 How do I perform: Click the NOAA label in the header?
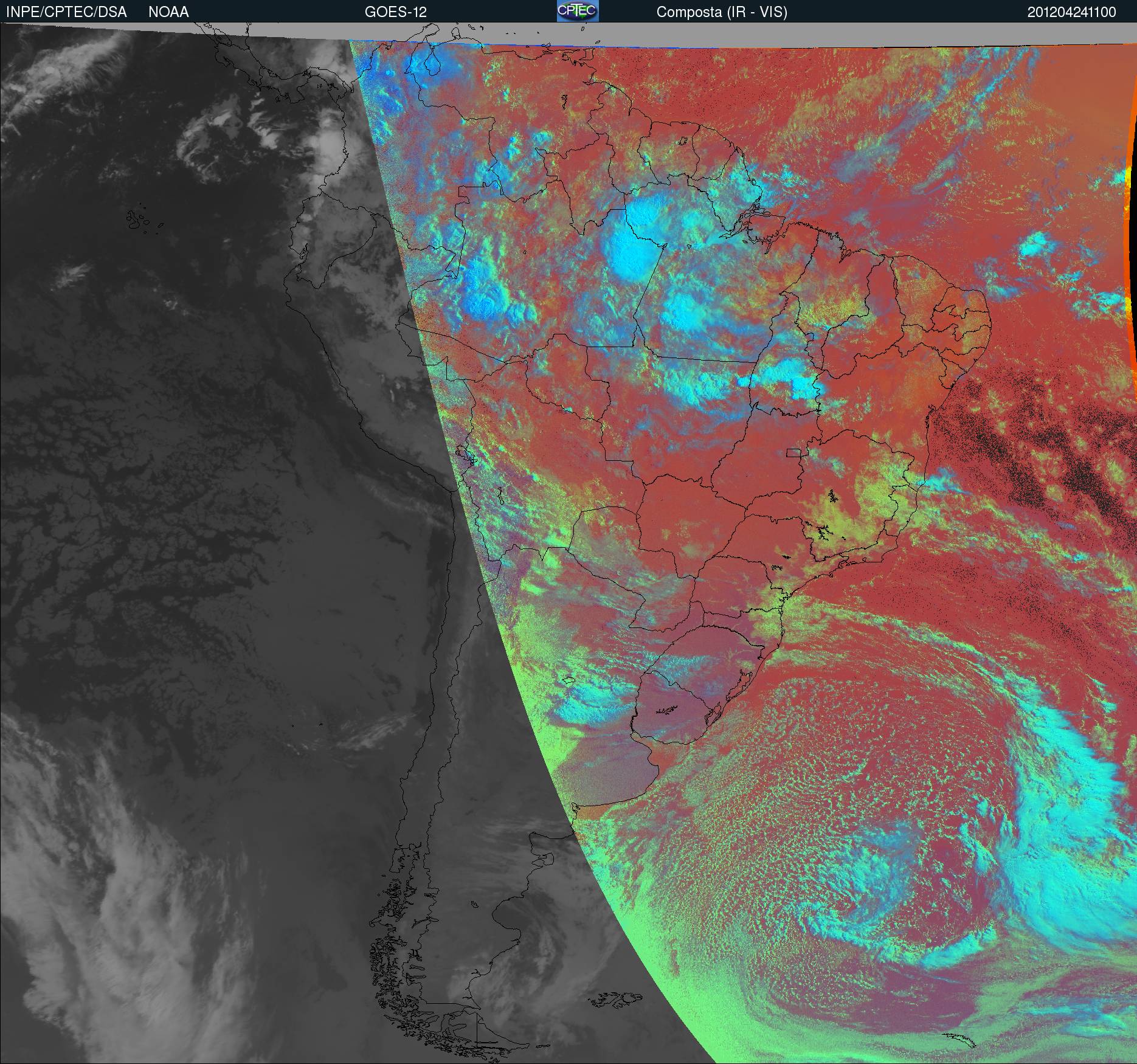pyautogui.click(x=168, y=12)
